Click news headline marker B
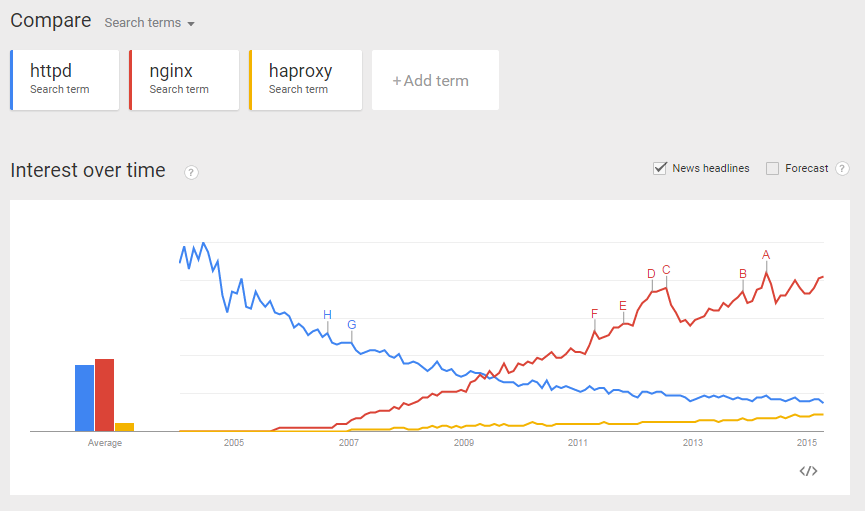The width and height of the screenshot is (865, 511). [x=743, y=274]
